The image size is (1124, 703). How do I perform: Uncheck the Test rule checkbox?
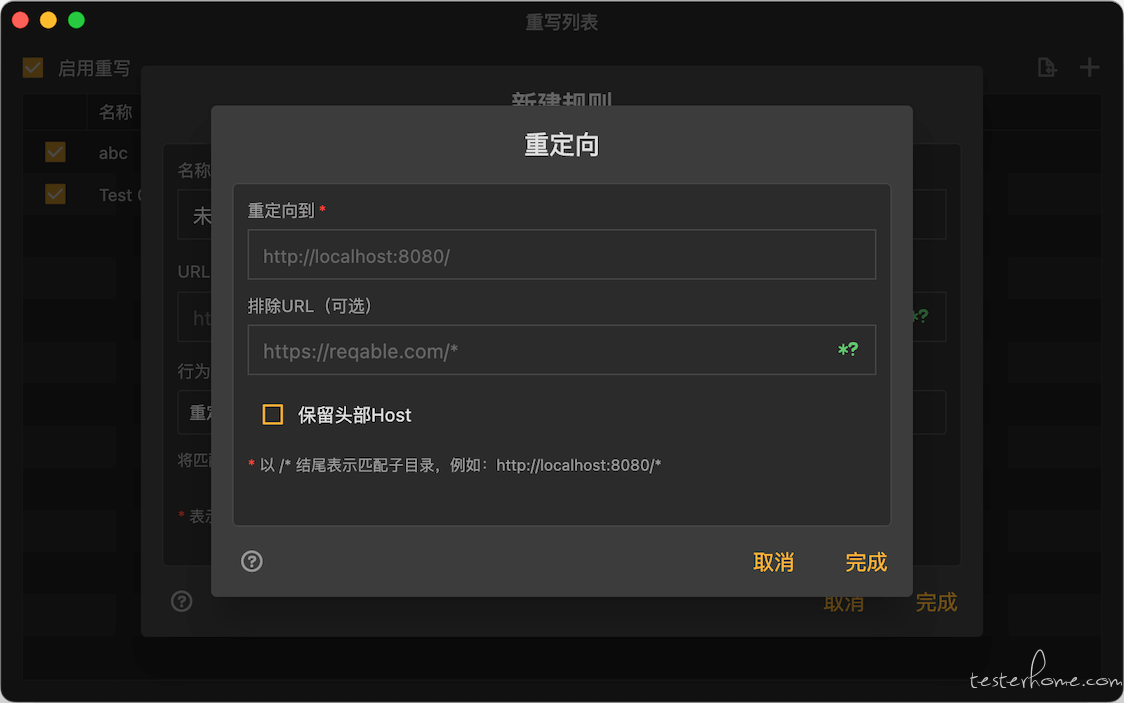pos(55,194)
